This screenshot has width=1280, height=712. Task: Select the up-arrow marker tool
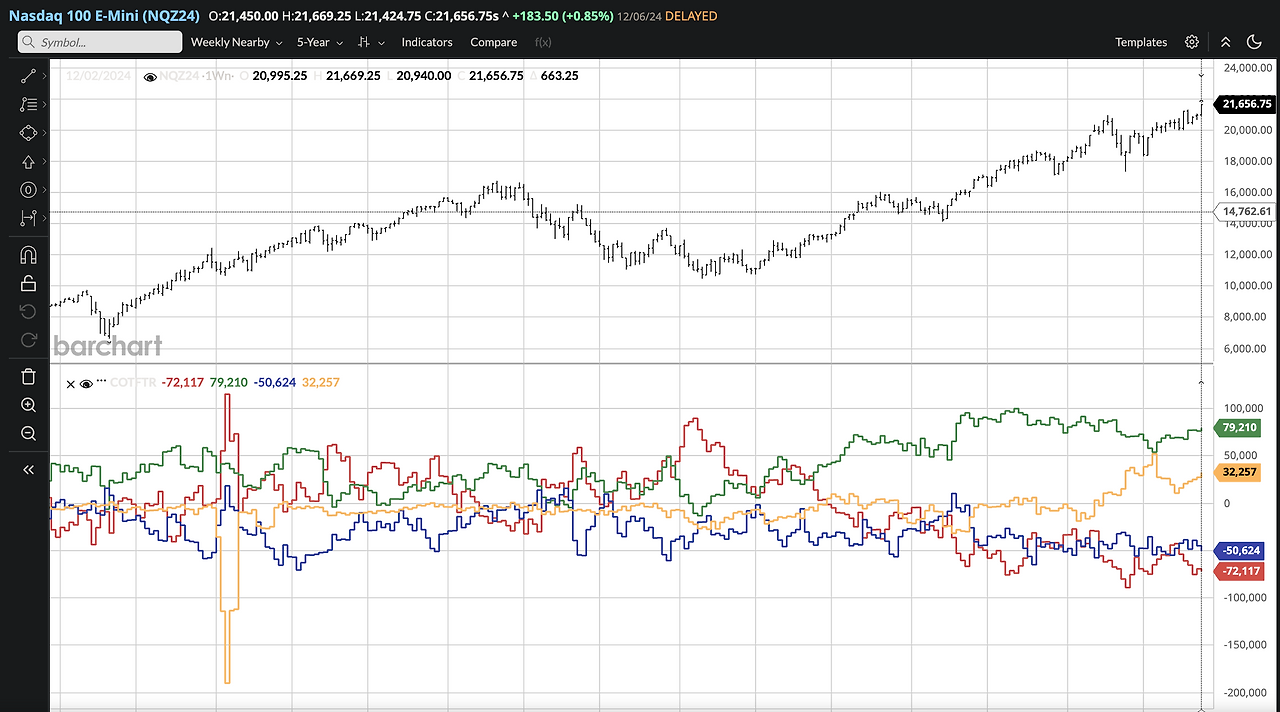tap(28, 161)
